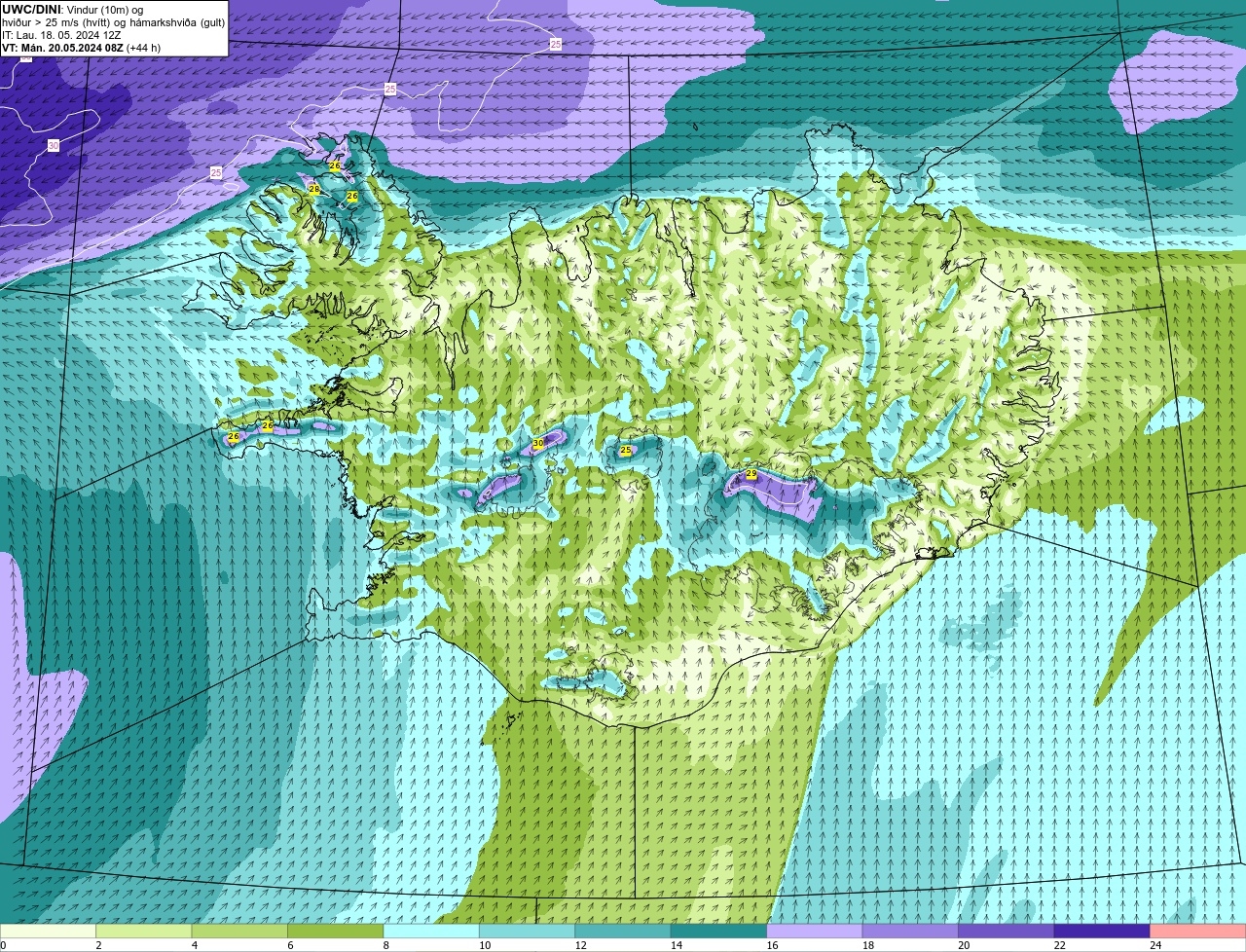Viewport: 1246px width, 952px height.
Task: Click the '12' scale number under the legend
Action: 580,945
